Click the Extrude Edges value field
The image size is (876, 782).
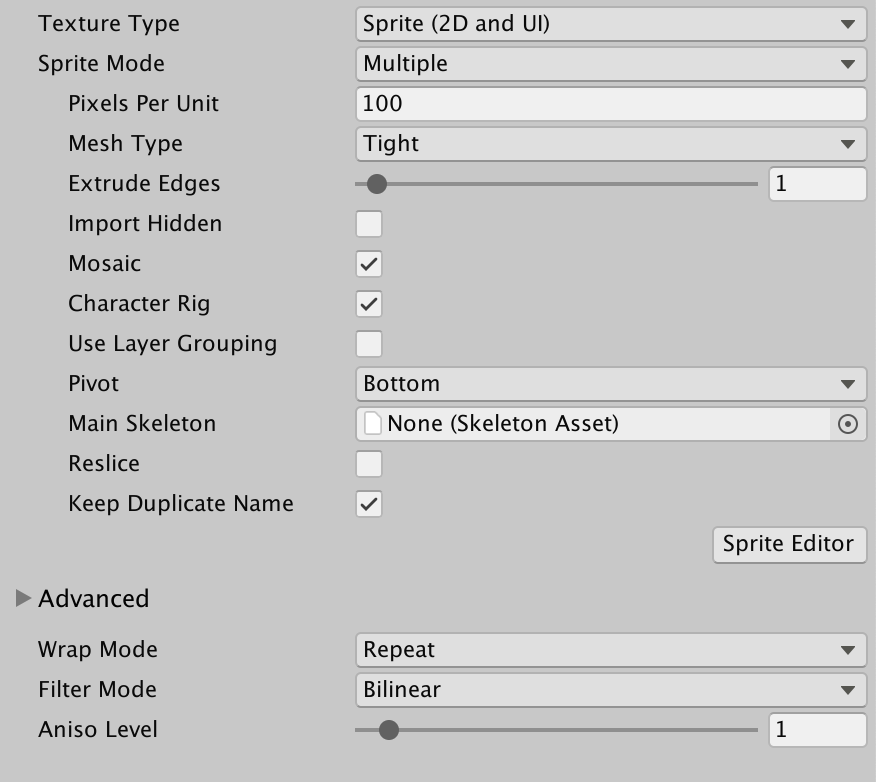click(x=816, y=184)
